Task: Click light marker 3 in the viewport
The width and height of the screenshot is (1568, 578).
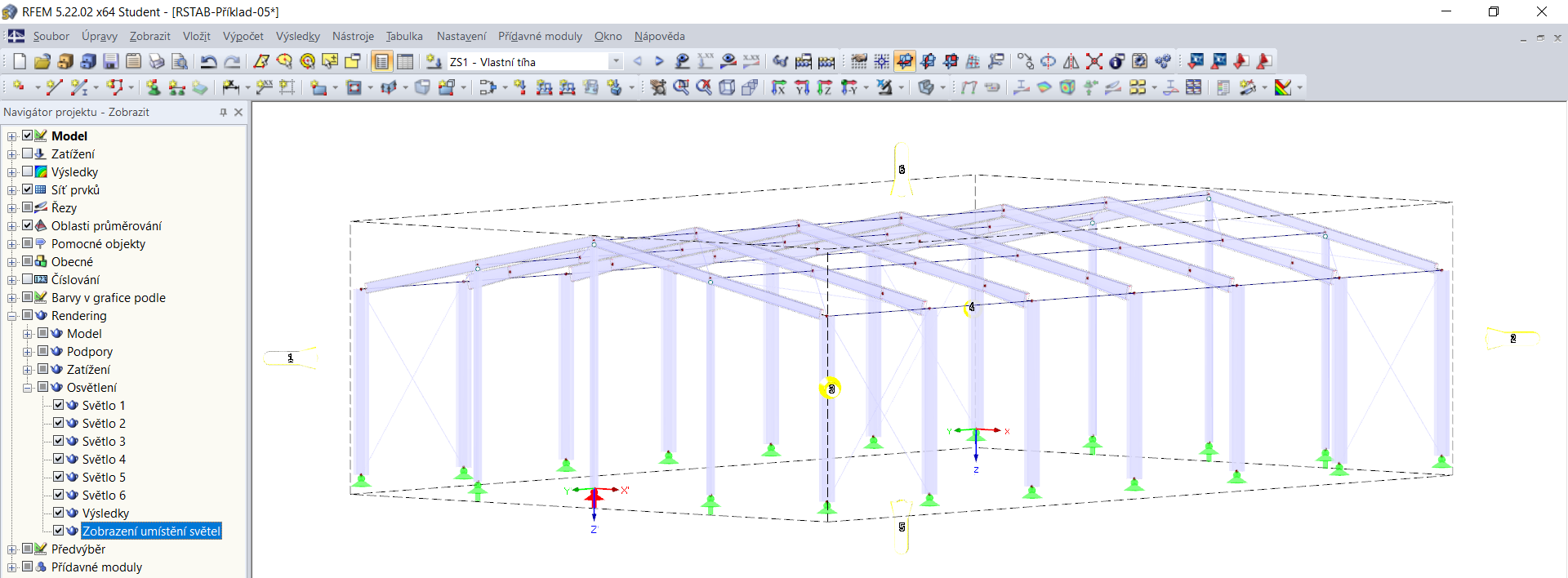Action: [831, 389]
